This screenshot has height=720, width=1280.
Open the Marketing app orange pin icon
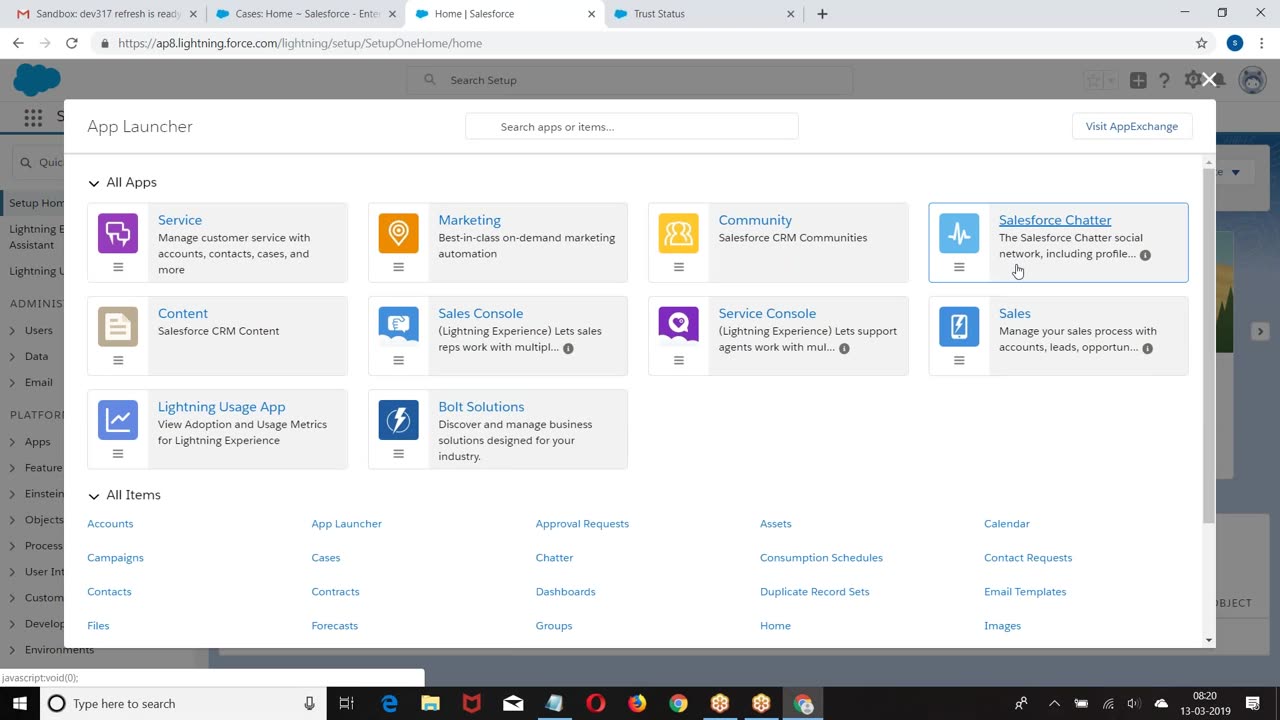(x=398, y=234)
